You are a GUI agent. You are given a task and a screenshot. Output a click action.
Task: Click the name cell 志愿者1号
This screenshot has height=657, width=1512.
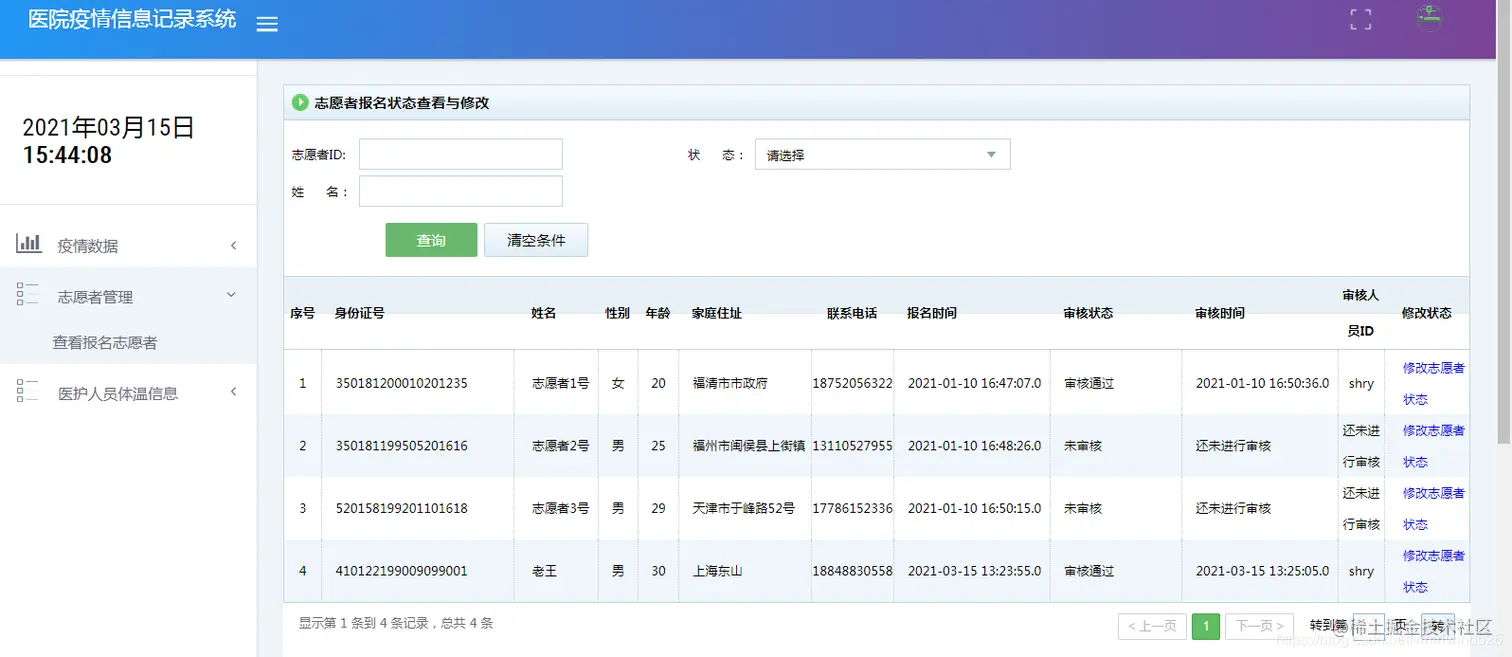pos(560,383)
